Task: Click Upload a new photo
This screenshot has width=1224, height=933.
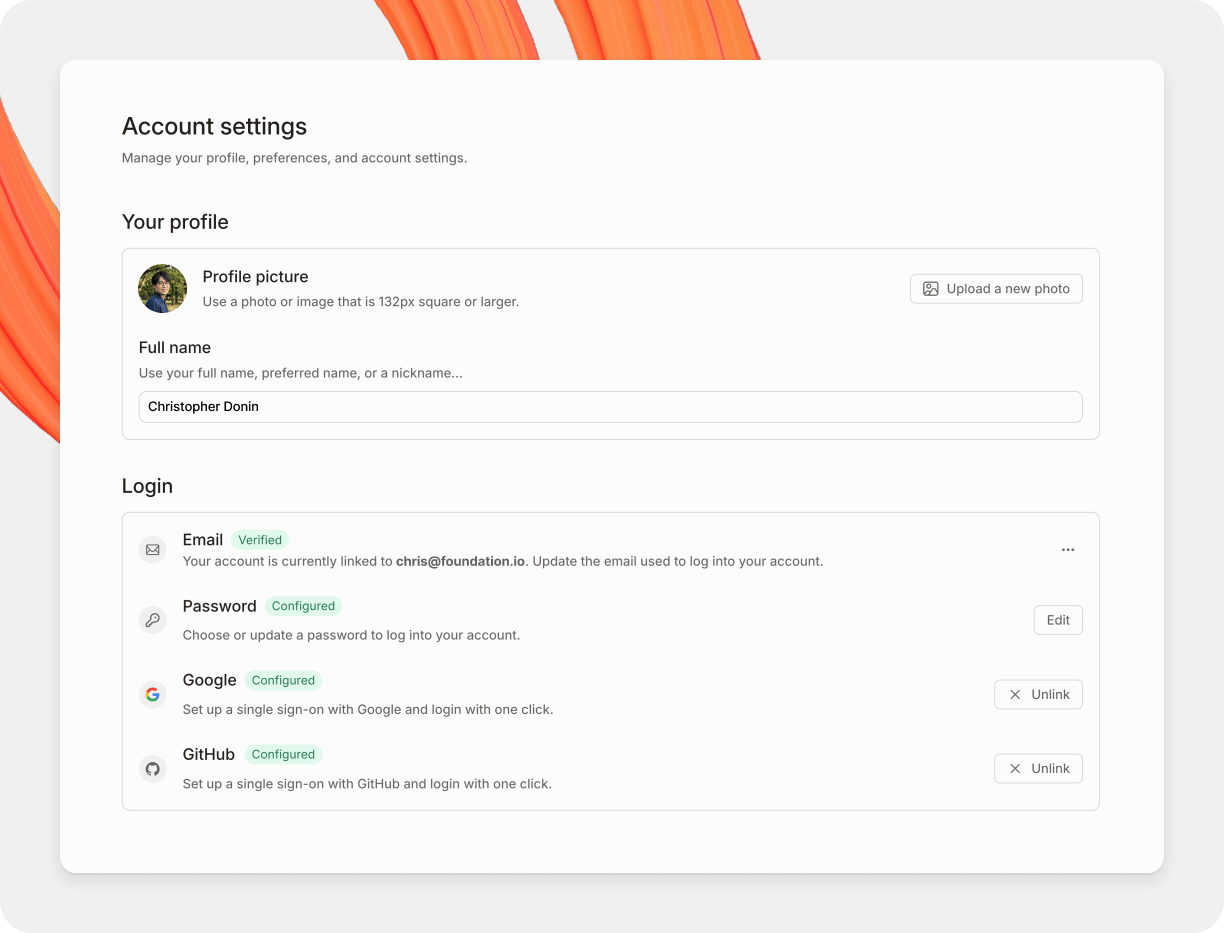Action: [996, 288]
